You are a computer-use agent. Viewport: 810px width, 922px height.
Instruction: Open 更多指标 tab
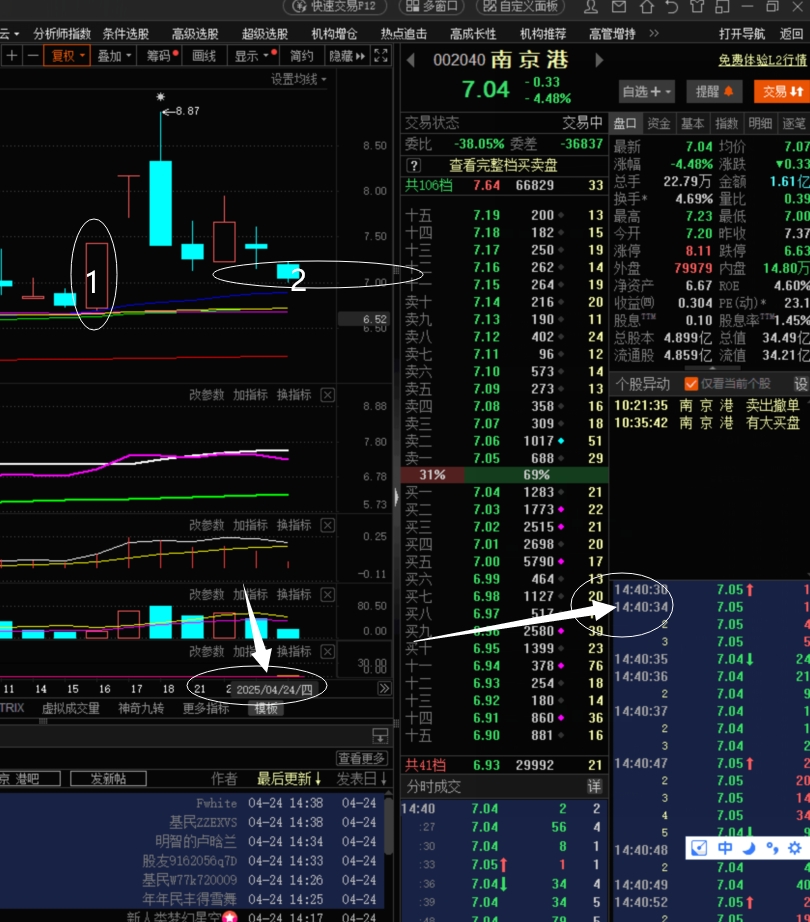point(206,708)
